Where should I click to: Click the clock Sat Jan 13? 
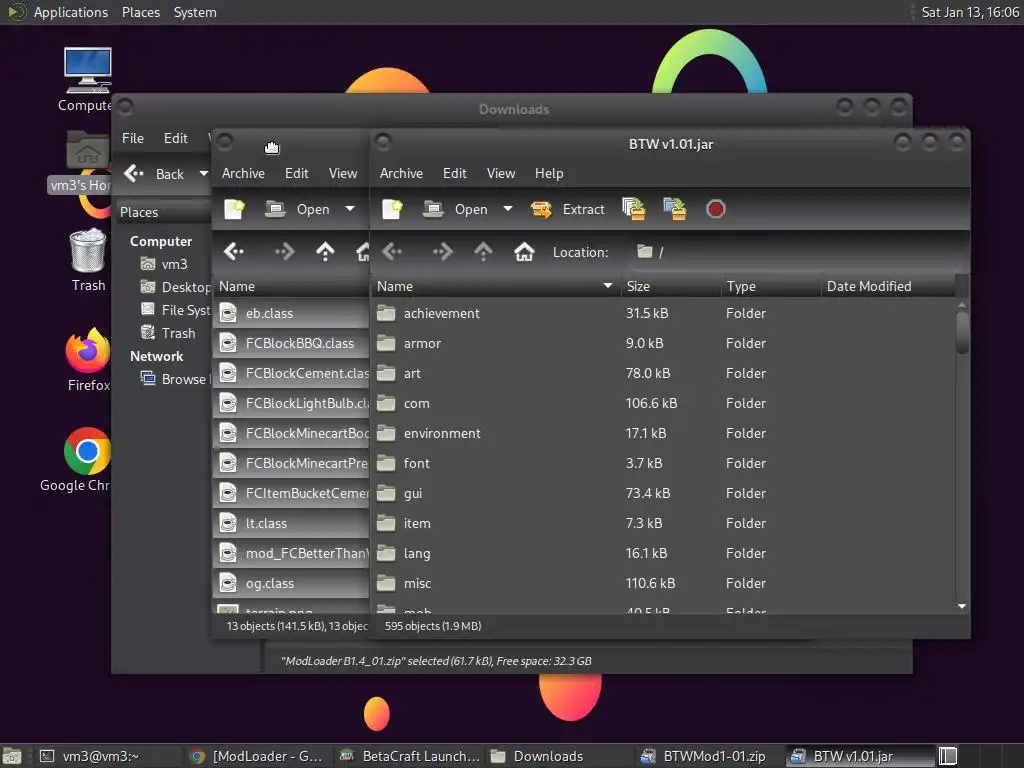[969, 12]
